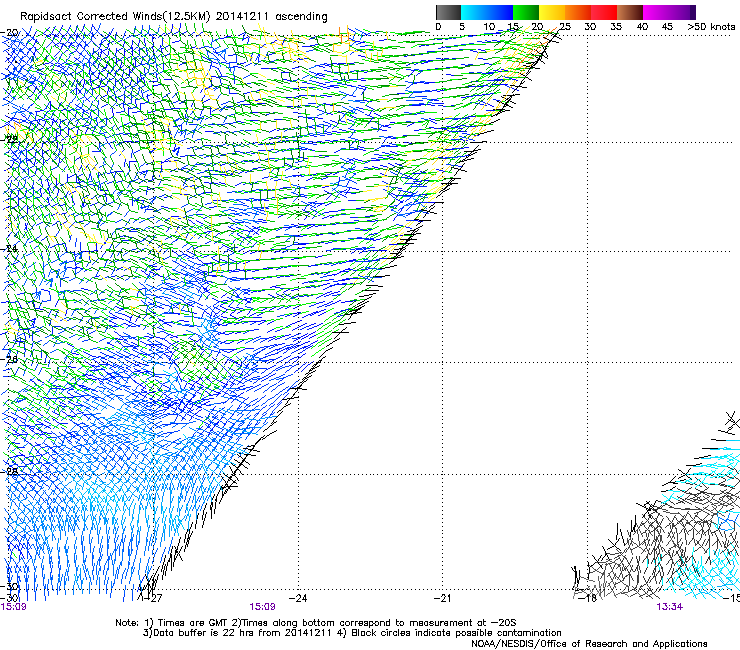Click the '-30' latitude axis label
This screenshot has width=740, height=650.
(10, 586)
